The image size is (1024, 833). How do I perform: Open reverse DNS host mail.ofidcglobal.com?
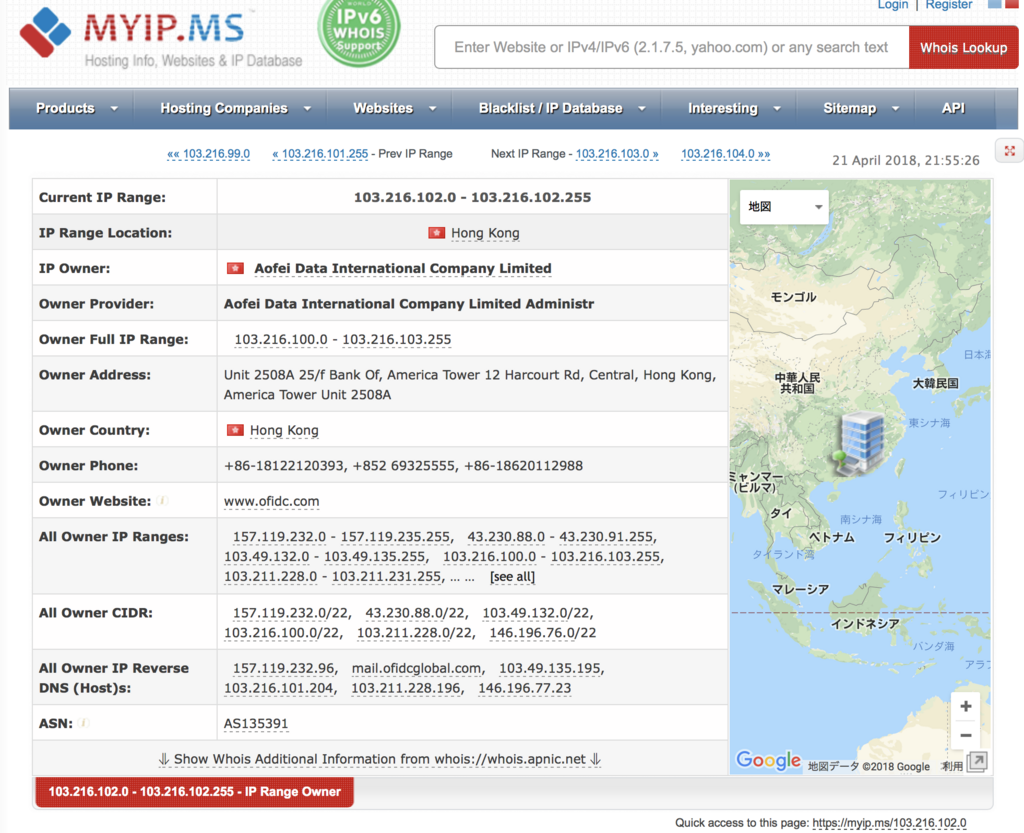[417, 668]
